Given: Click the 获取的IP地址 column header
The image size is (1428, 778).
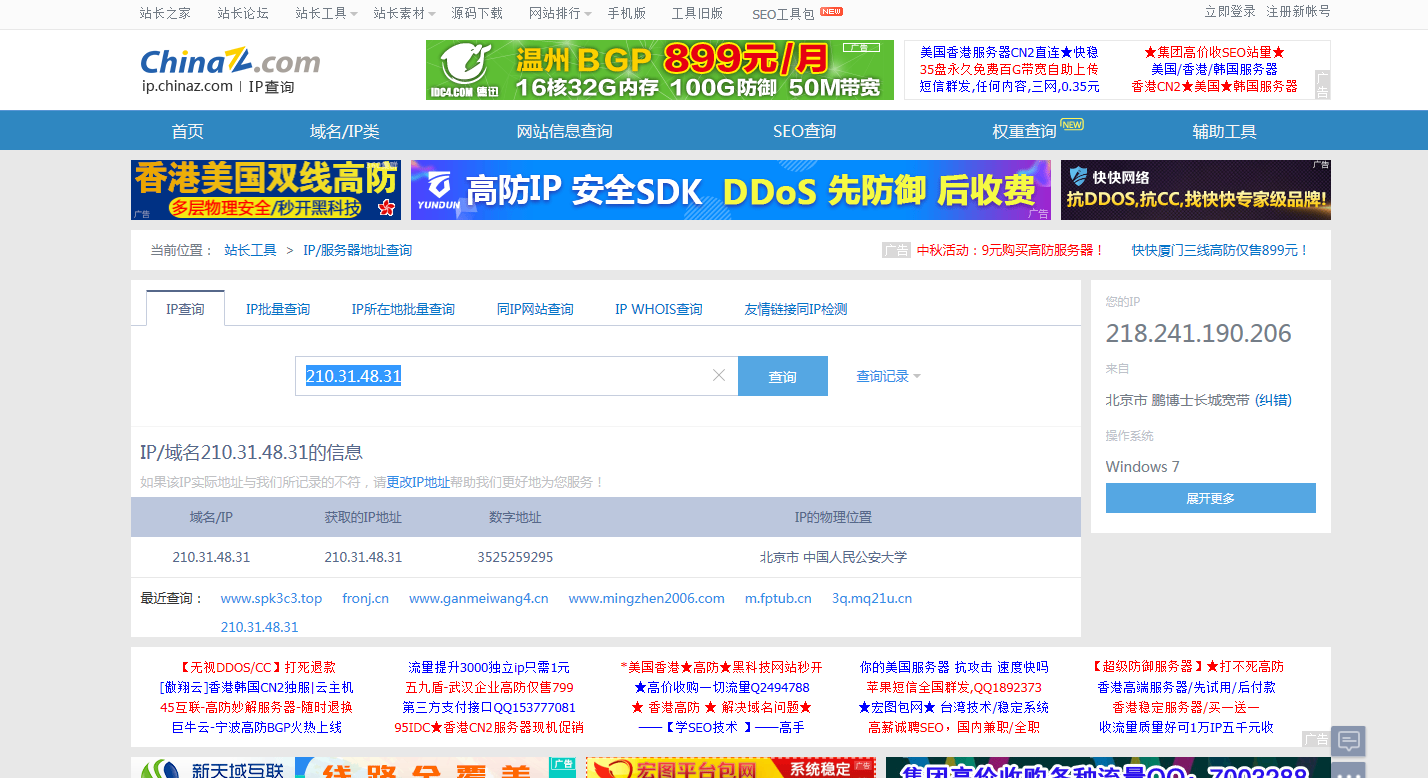Looking at the screenshot, I should (363, 517).
